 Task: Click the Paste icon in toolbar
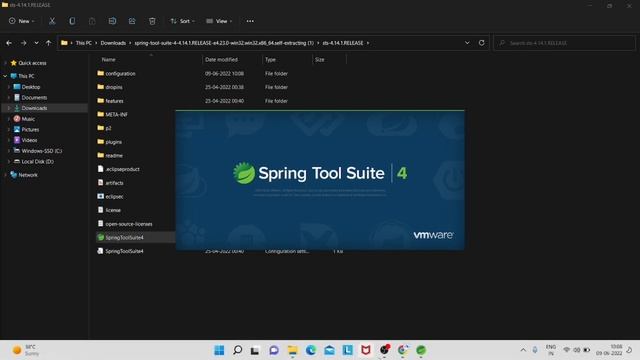pyautogui.click(x=92, y=21)
